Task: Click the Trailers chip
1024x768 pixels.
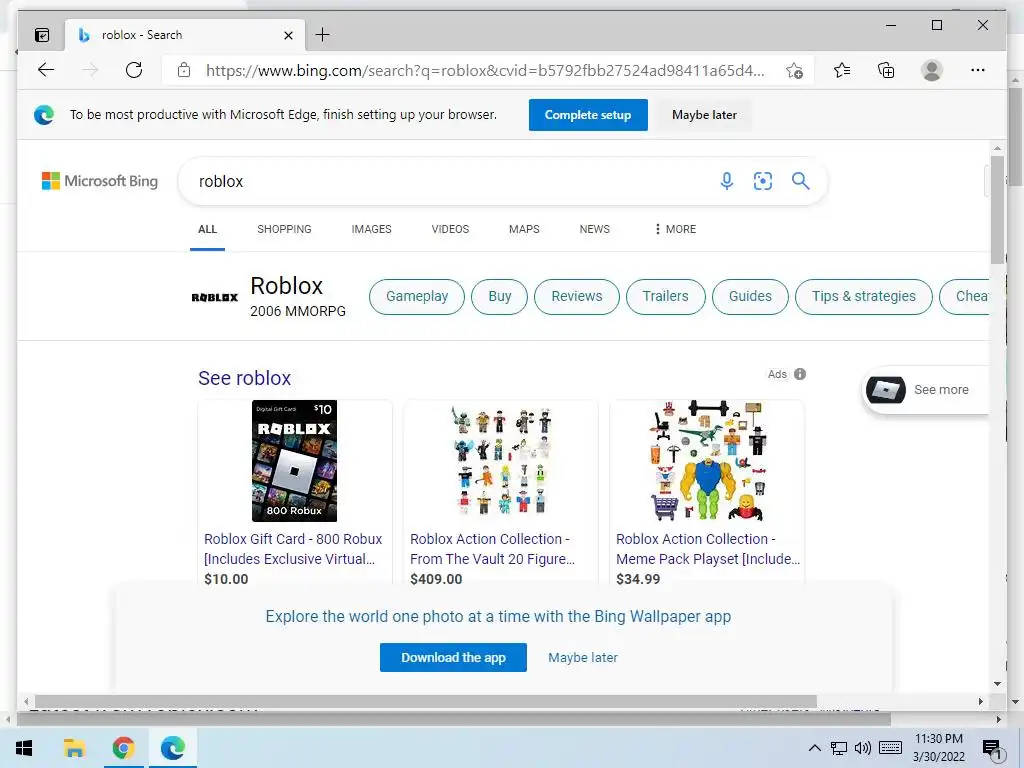Action: coord(665,296)
